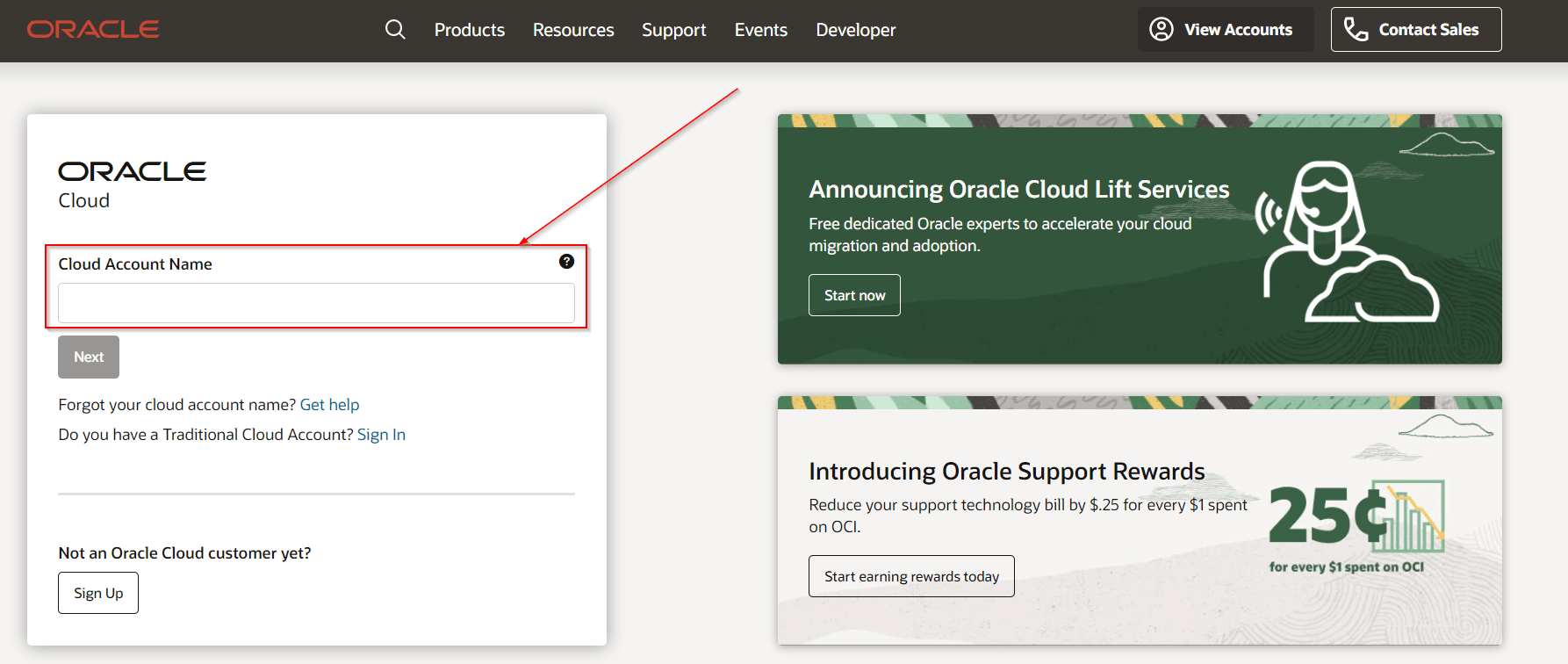
Task: Focus the Cloud Account Name field
Action: click(316, 303)
